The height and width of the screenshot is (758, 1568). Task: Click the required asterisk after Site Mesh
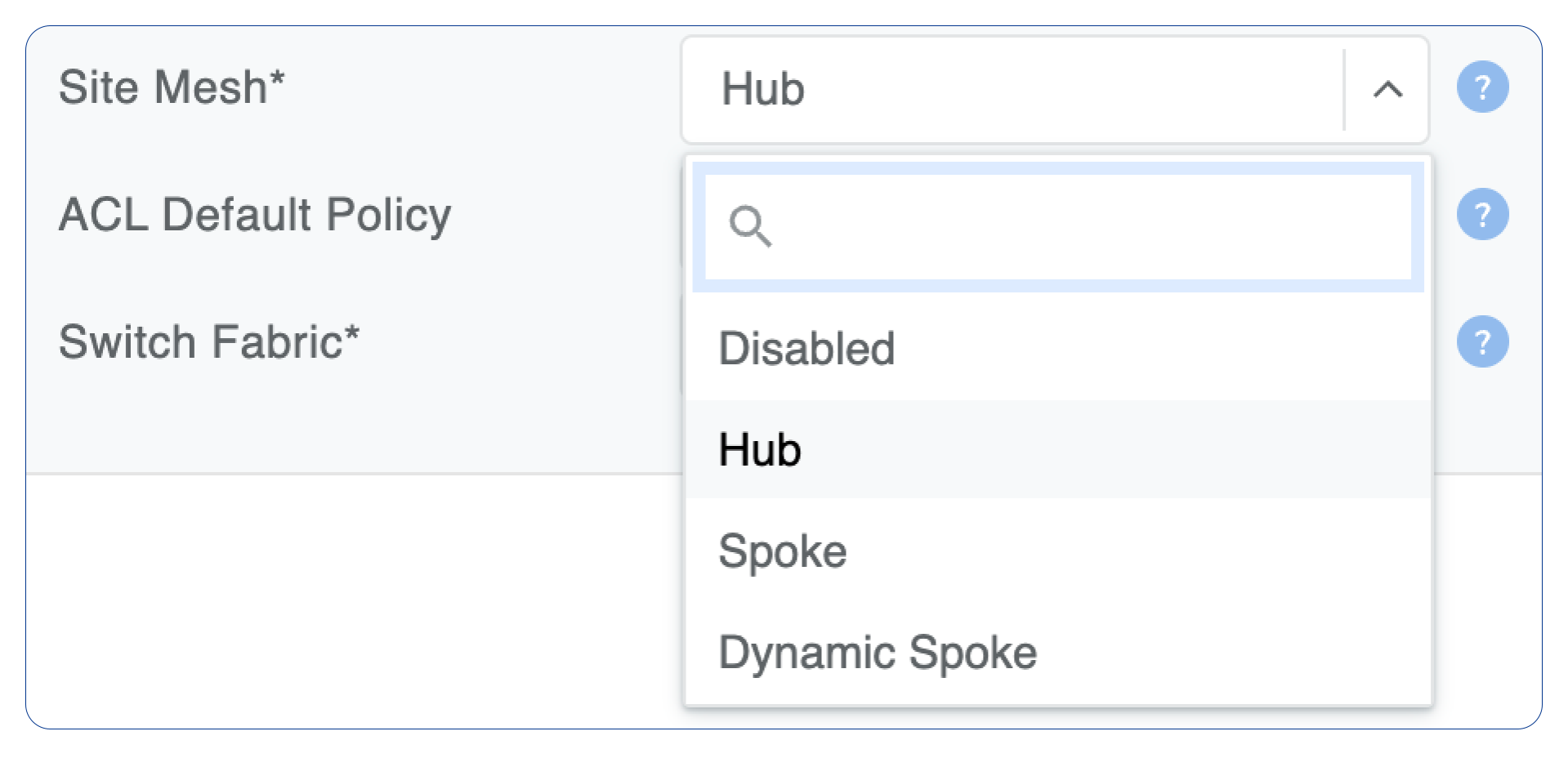click(277, 80)
